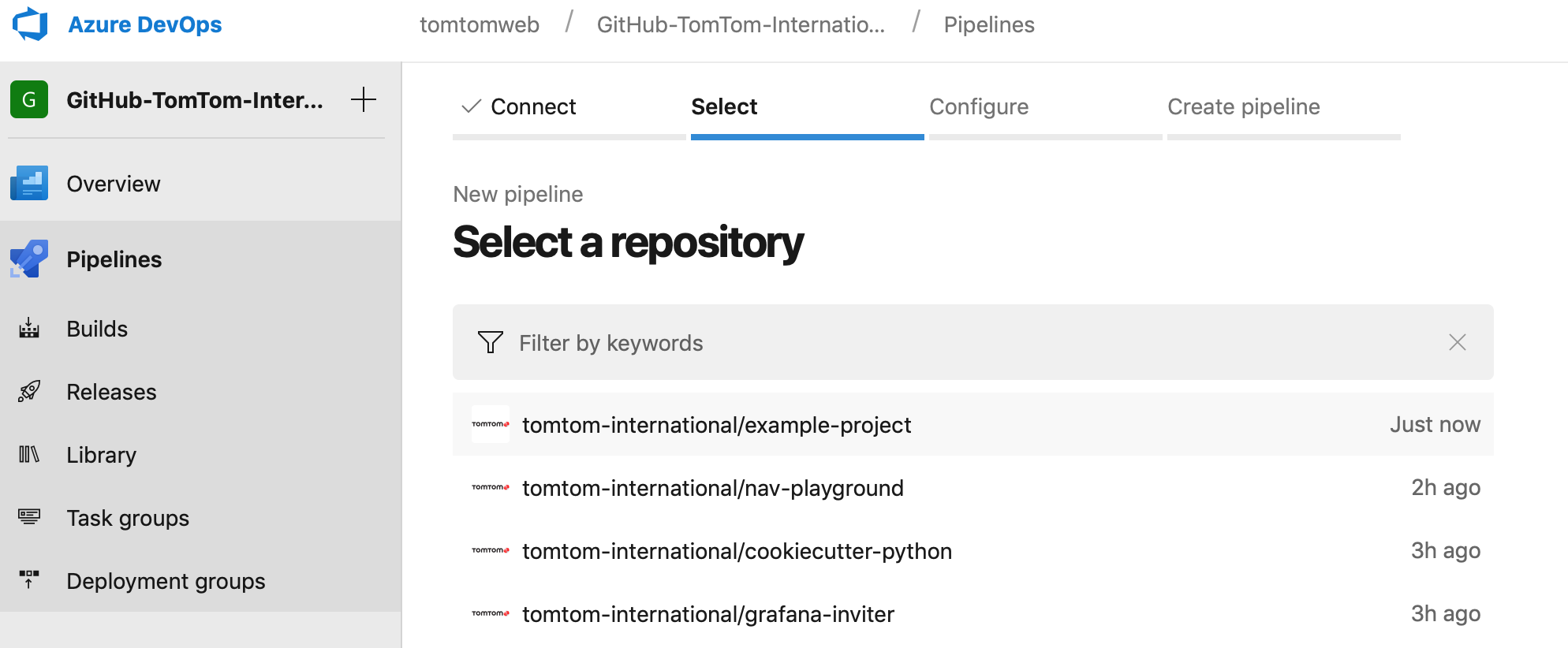This screenshot has width=1568, height=648.
Task: Open the Overview sidebar item
Action: (x=200, y=183)
